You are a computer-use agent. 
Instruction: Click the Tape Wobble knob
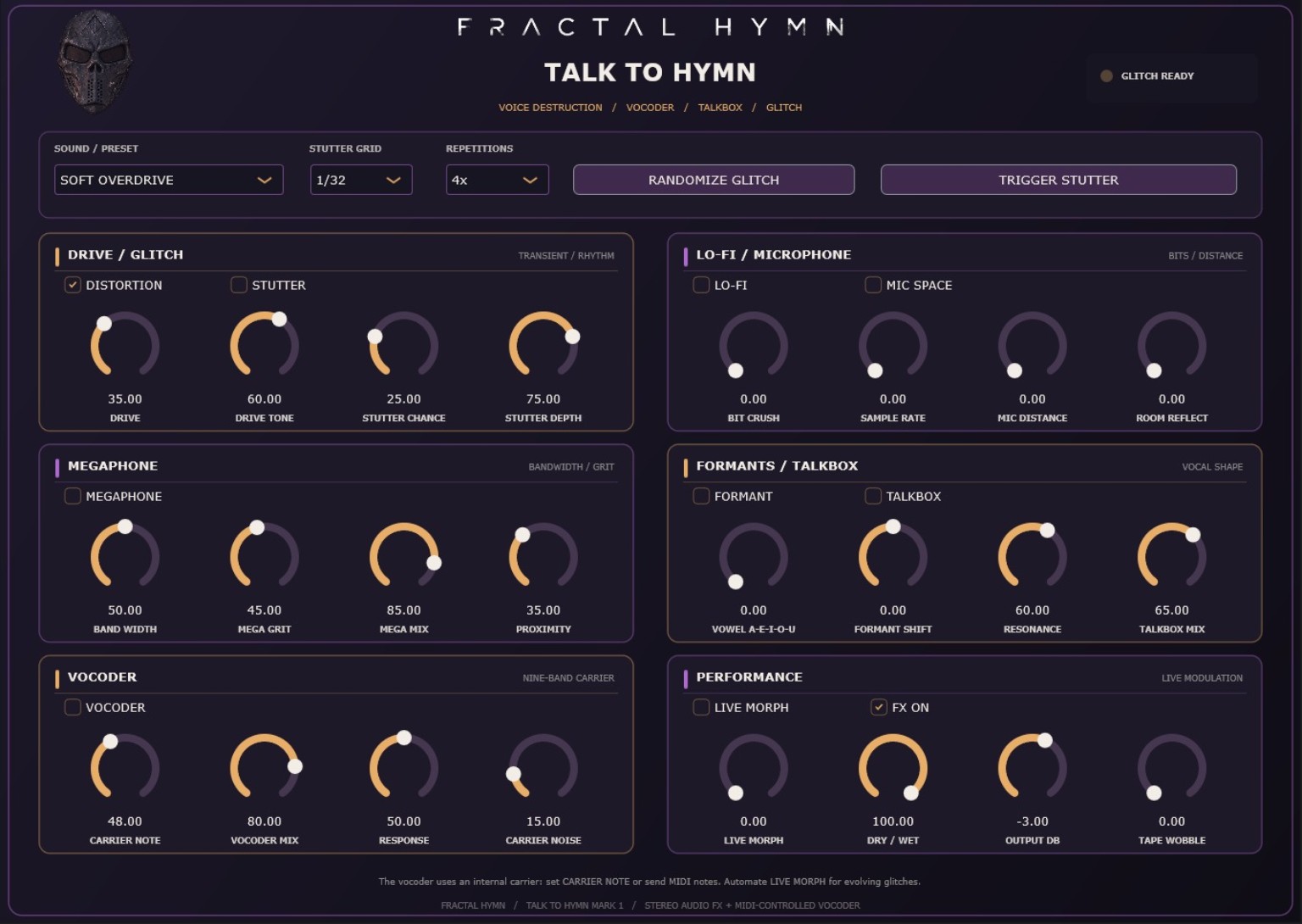tap(1171, 767)
